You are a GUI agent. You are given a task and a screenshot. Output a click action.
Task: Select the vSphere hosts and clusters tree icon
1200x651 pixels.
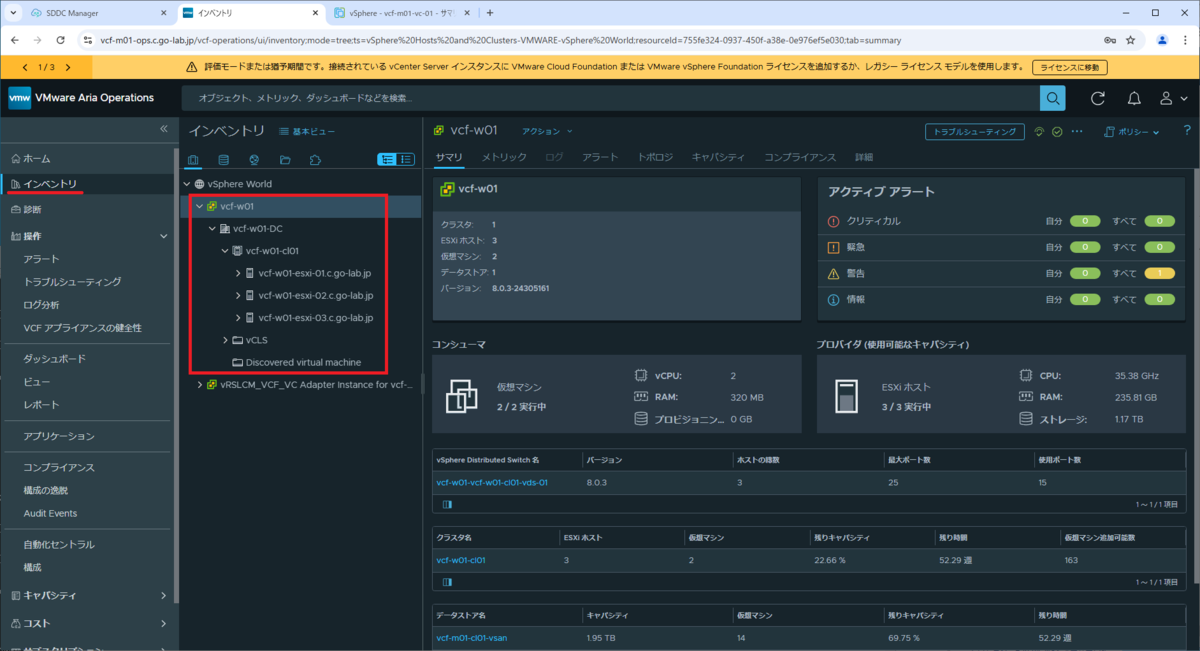[194, 160]
